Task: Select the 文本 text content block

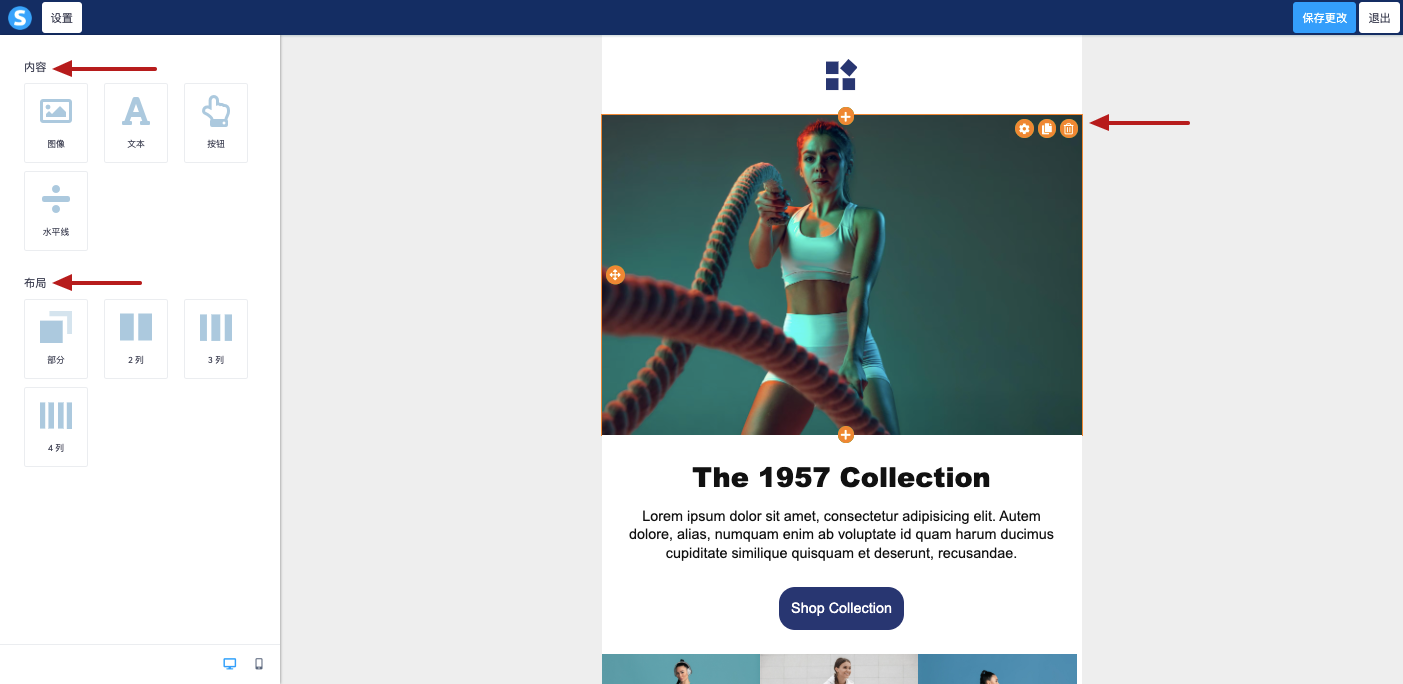Action: pos(136,123)
